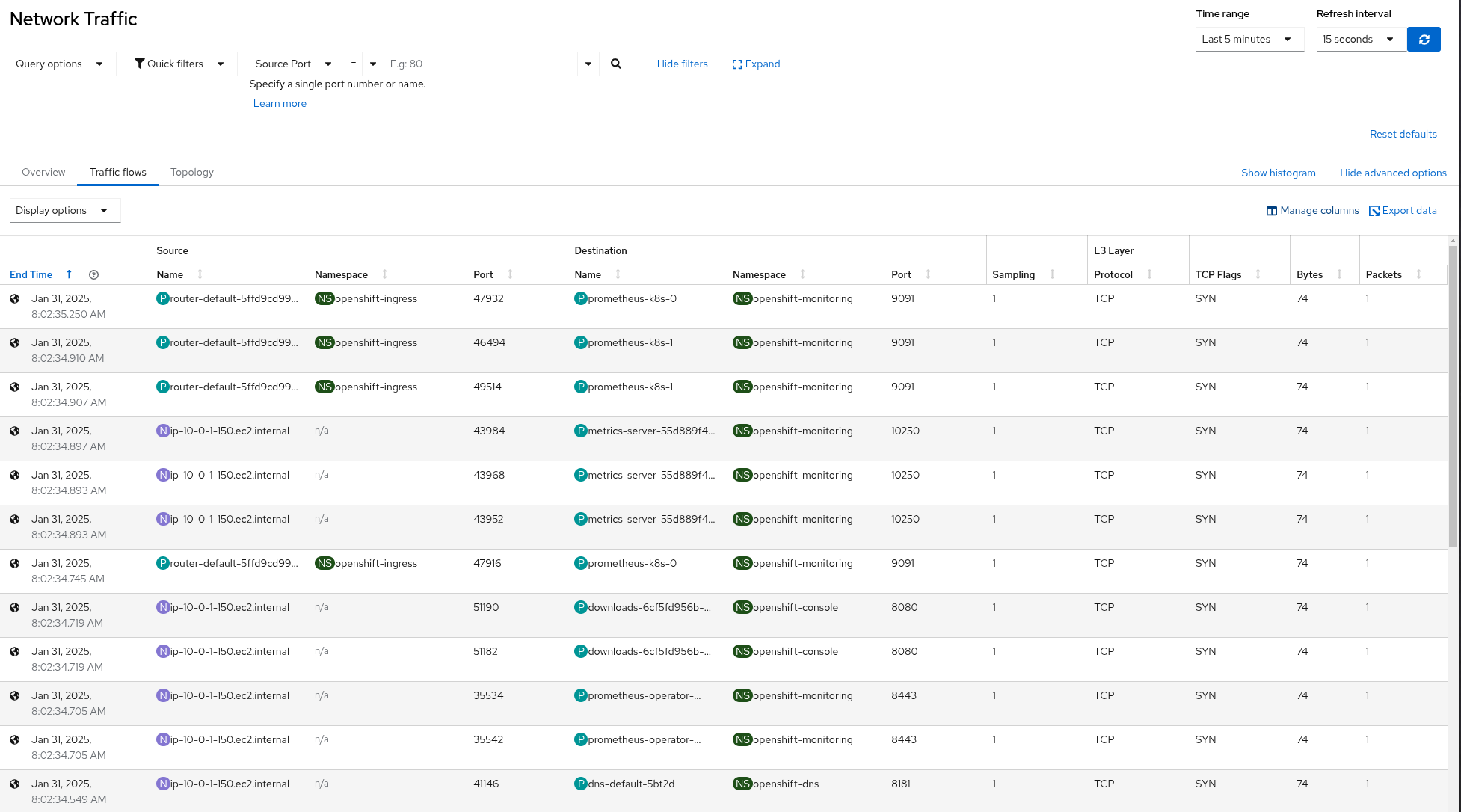1461x812 pixels.
Task: Click the search magnifier icon in filters
Action: click(618, 63)
